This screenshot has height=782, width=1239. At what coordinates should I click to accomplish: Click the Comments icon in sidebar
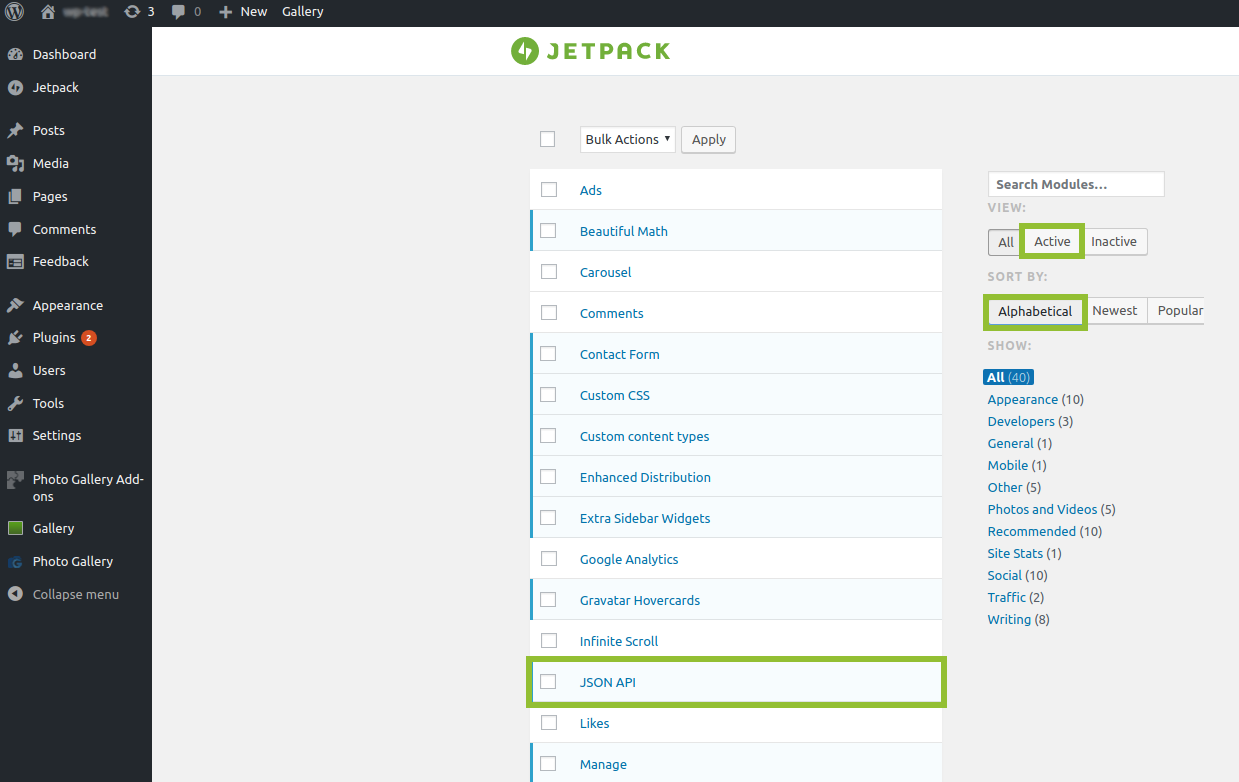click(x=15, y=229)
